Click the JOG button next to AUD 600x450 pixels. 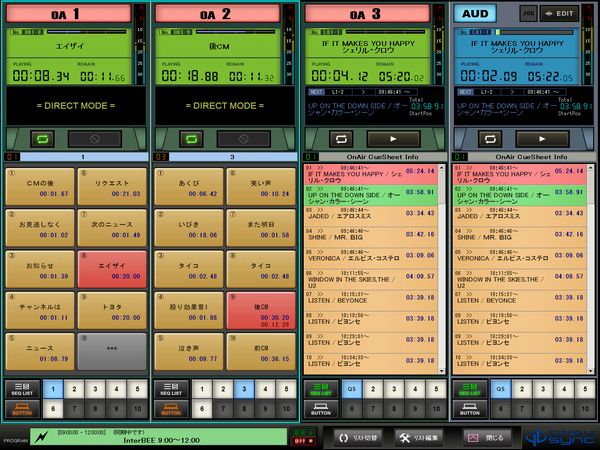[x=529, y=13]
